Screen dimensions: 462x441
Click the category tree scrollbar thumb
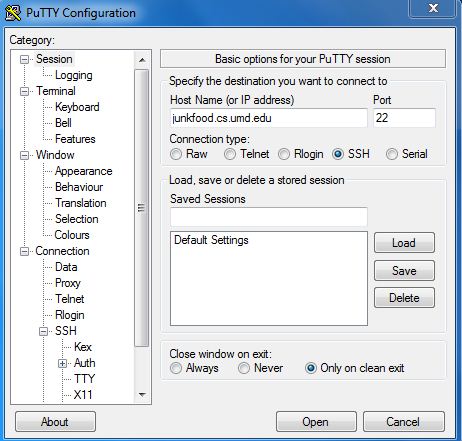click(x=142, y=208)
